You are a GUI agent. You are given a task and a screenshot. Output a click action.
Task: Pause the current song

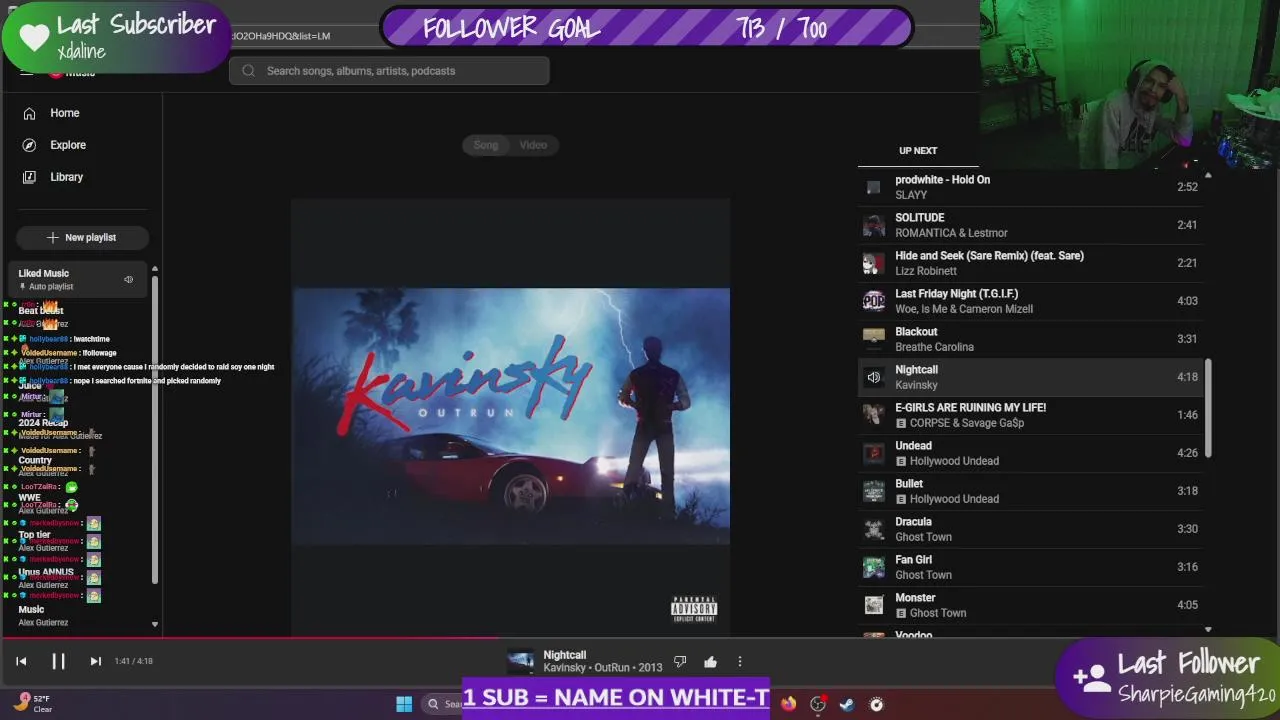click(58, 661)
